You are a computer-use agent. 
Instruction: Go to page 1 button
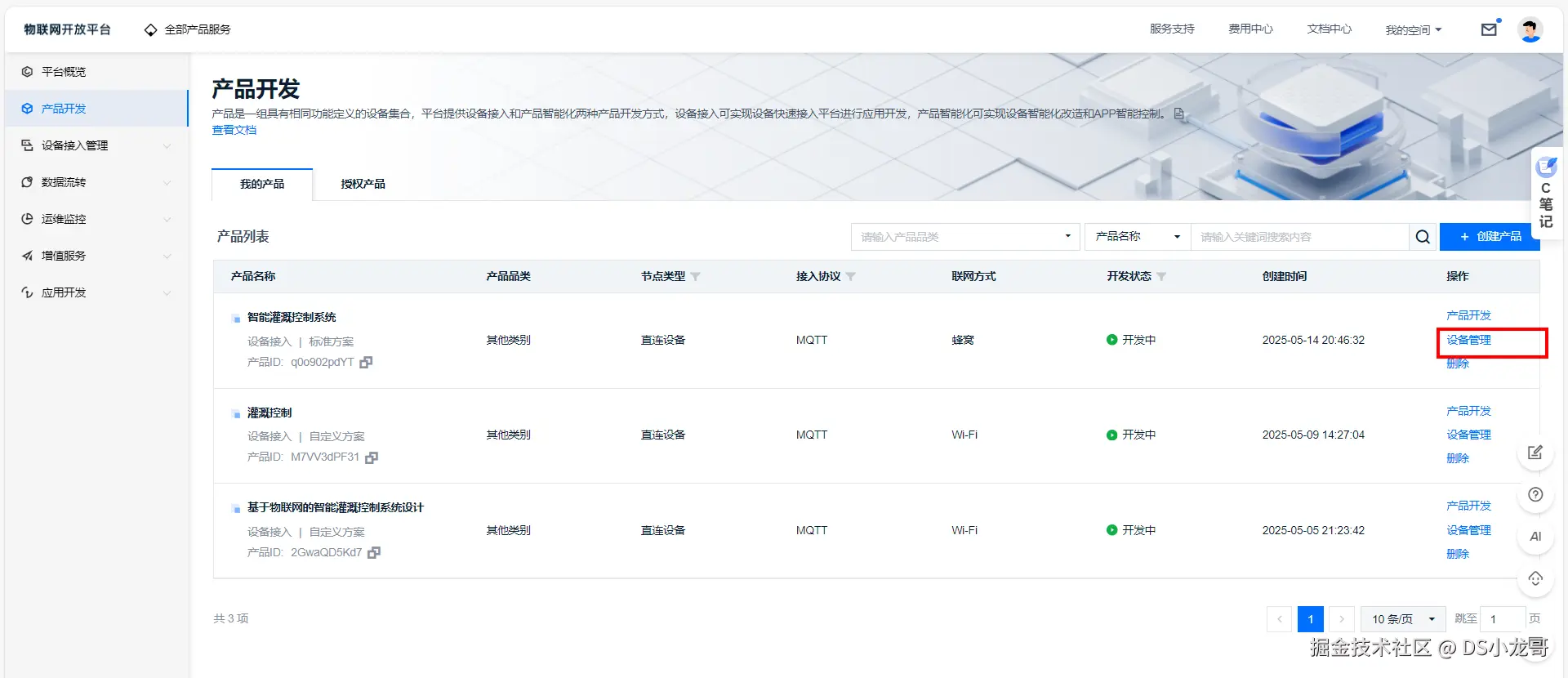point(1311,619)
